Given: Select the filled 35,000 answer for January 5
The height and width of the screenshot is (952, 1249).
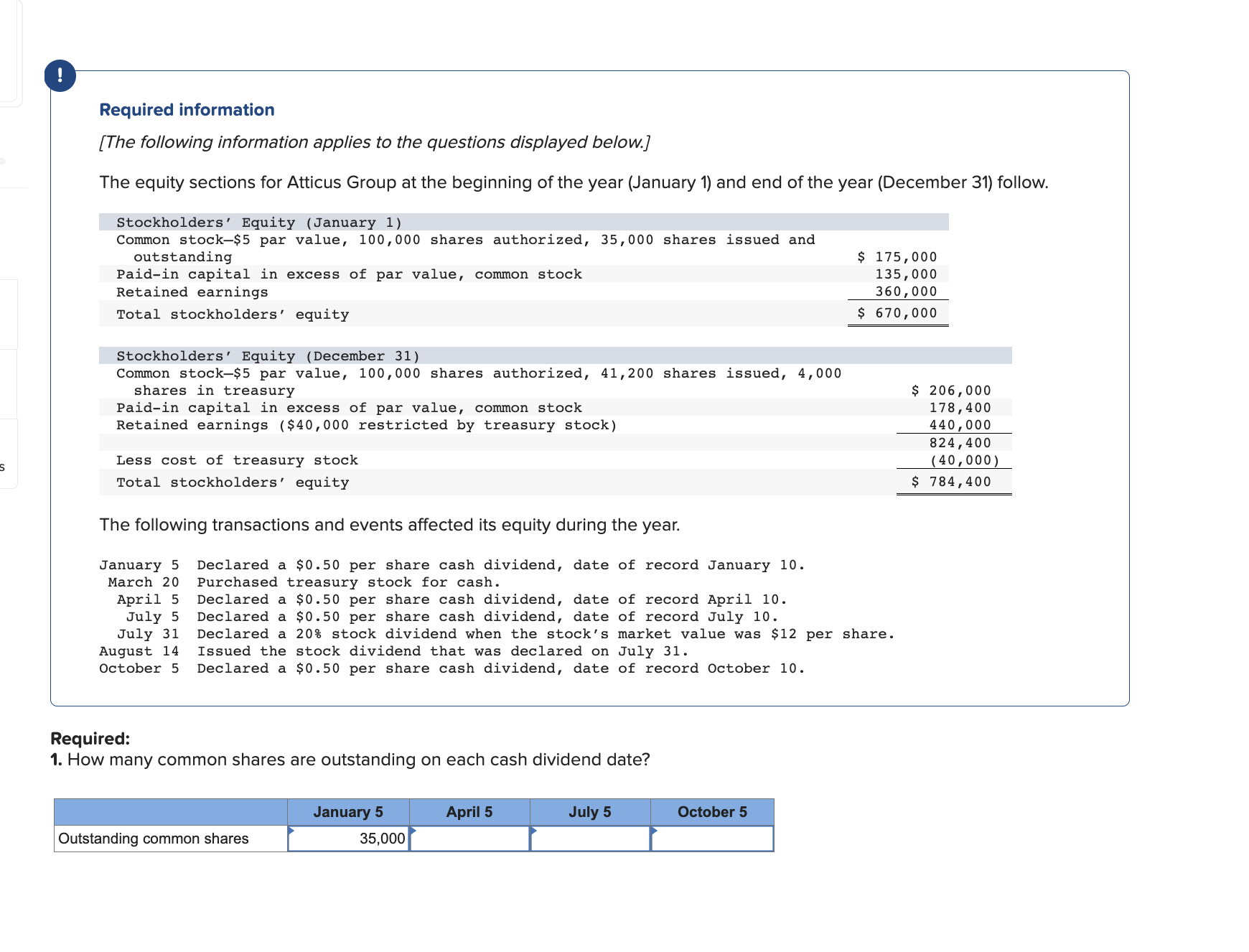Looking at the screenshot, I should point(380,838).
